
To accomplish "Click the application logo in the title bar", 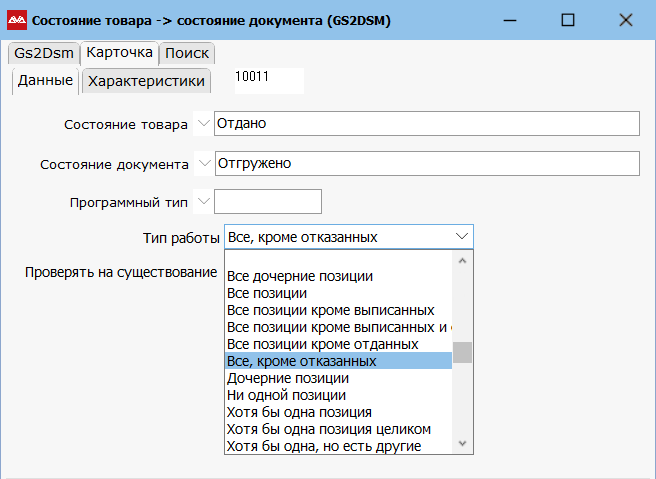I will (x=17, y=19).
